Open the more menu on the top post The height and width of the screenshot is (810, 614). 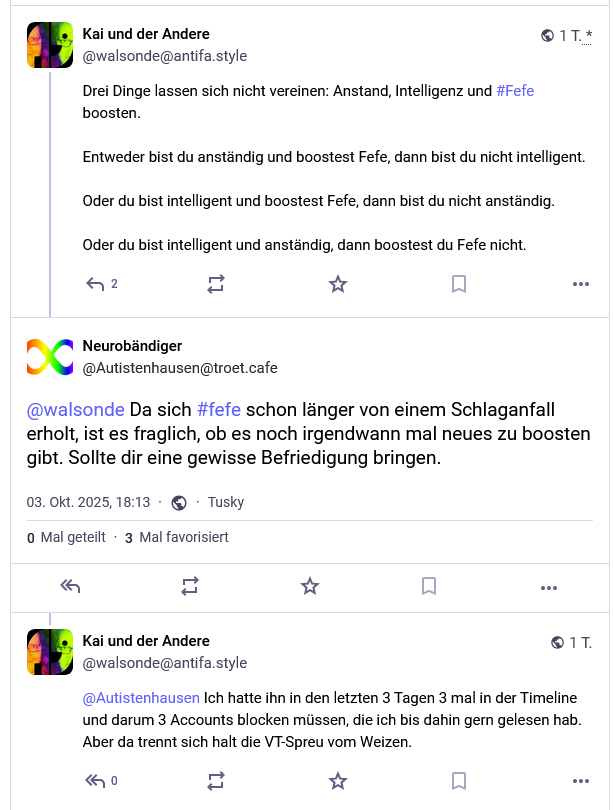click(x=581, y=284)
